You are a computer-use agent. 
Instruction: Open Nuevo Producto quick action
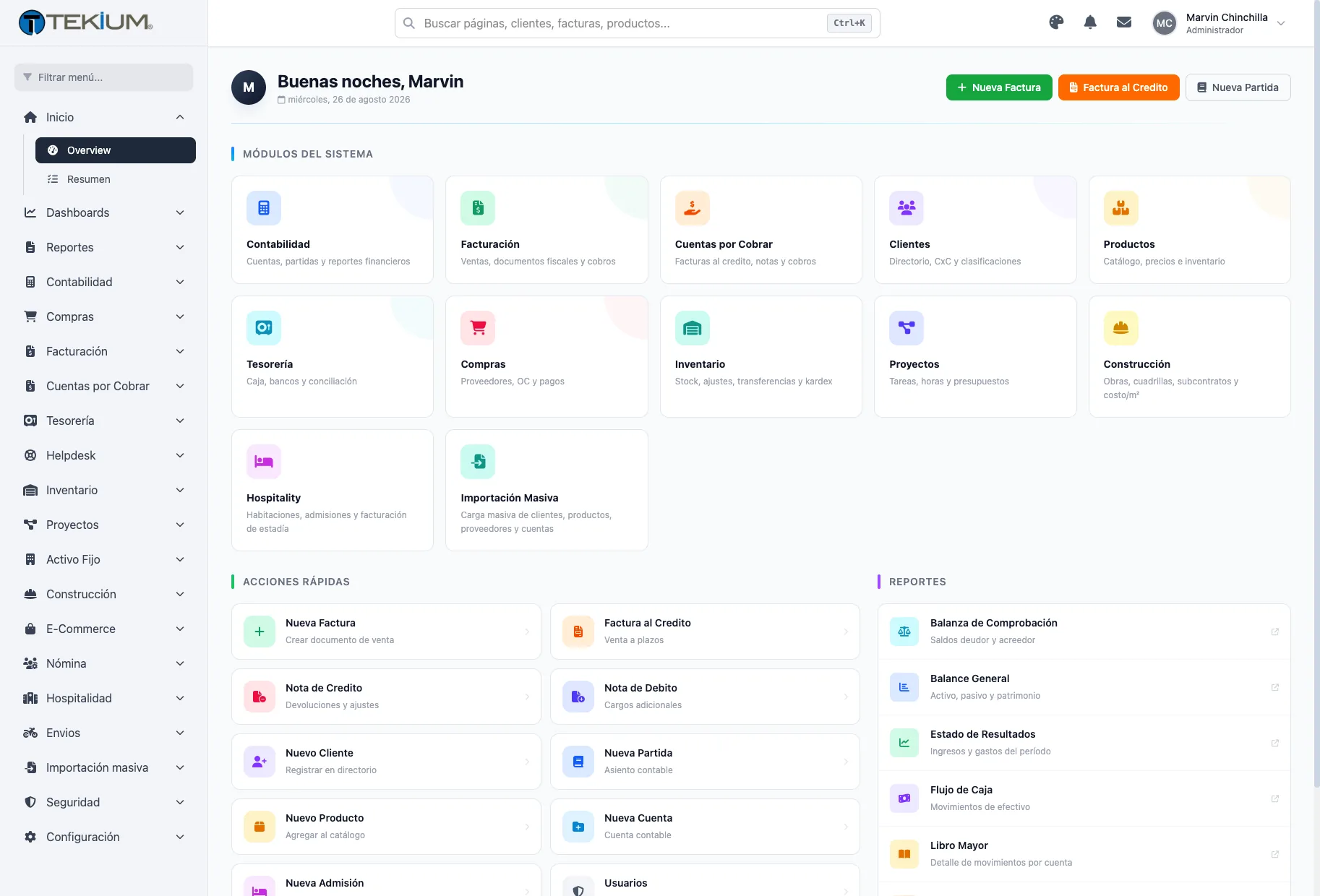coord(386,827)
